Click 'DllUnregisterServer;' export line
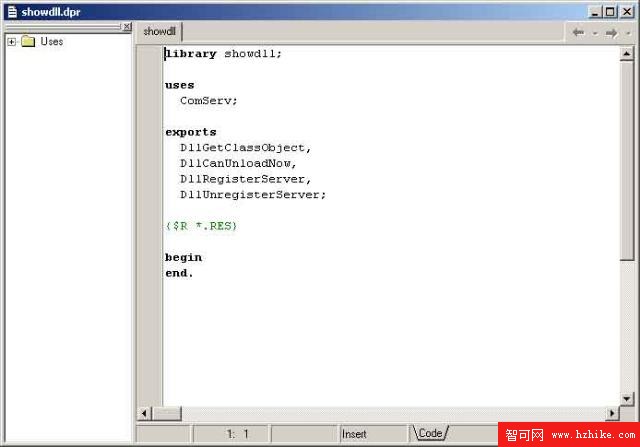 (253, 195)
